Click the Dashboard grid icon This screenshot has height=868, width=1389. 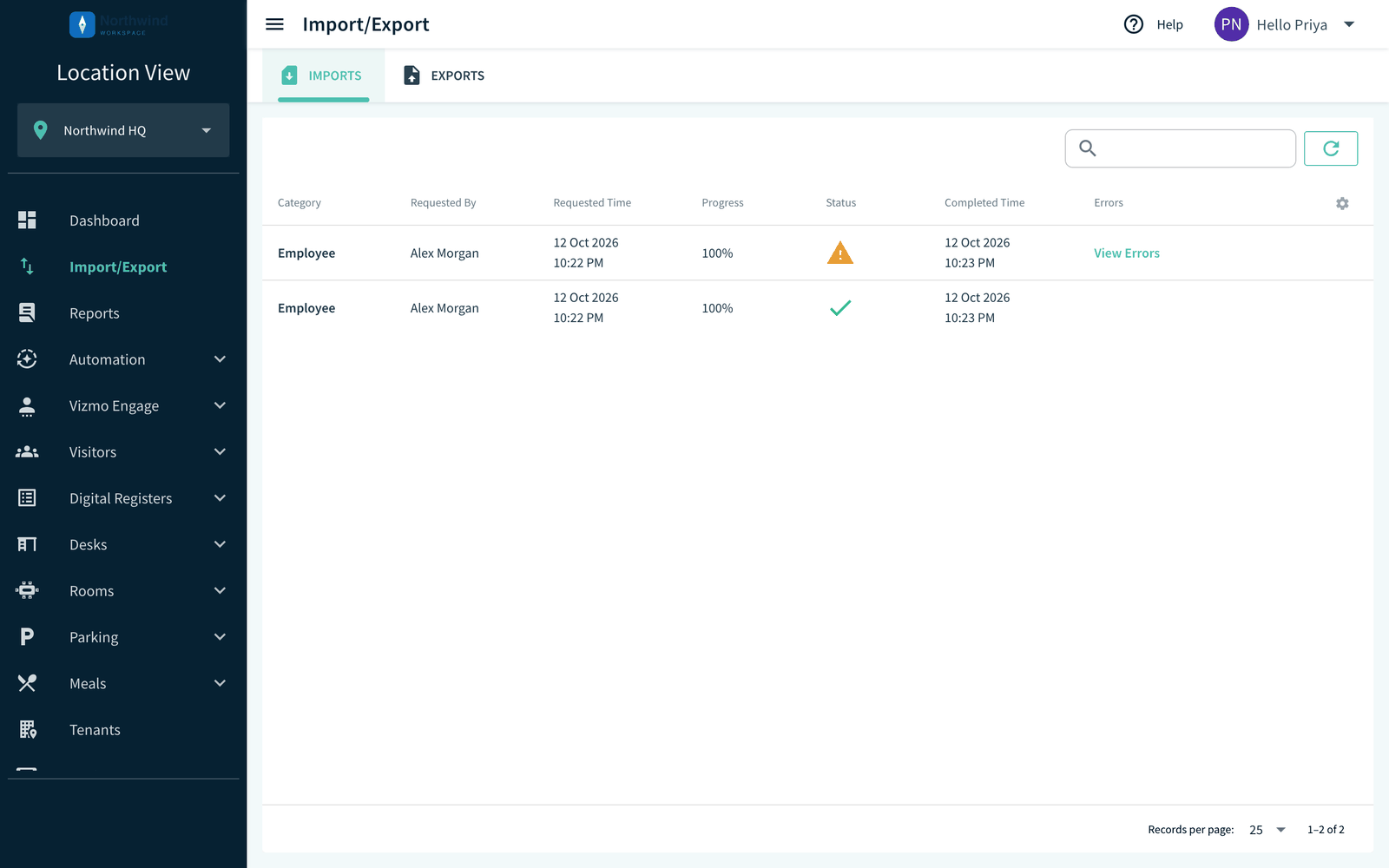point(27,220)
